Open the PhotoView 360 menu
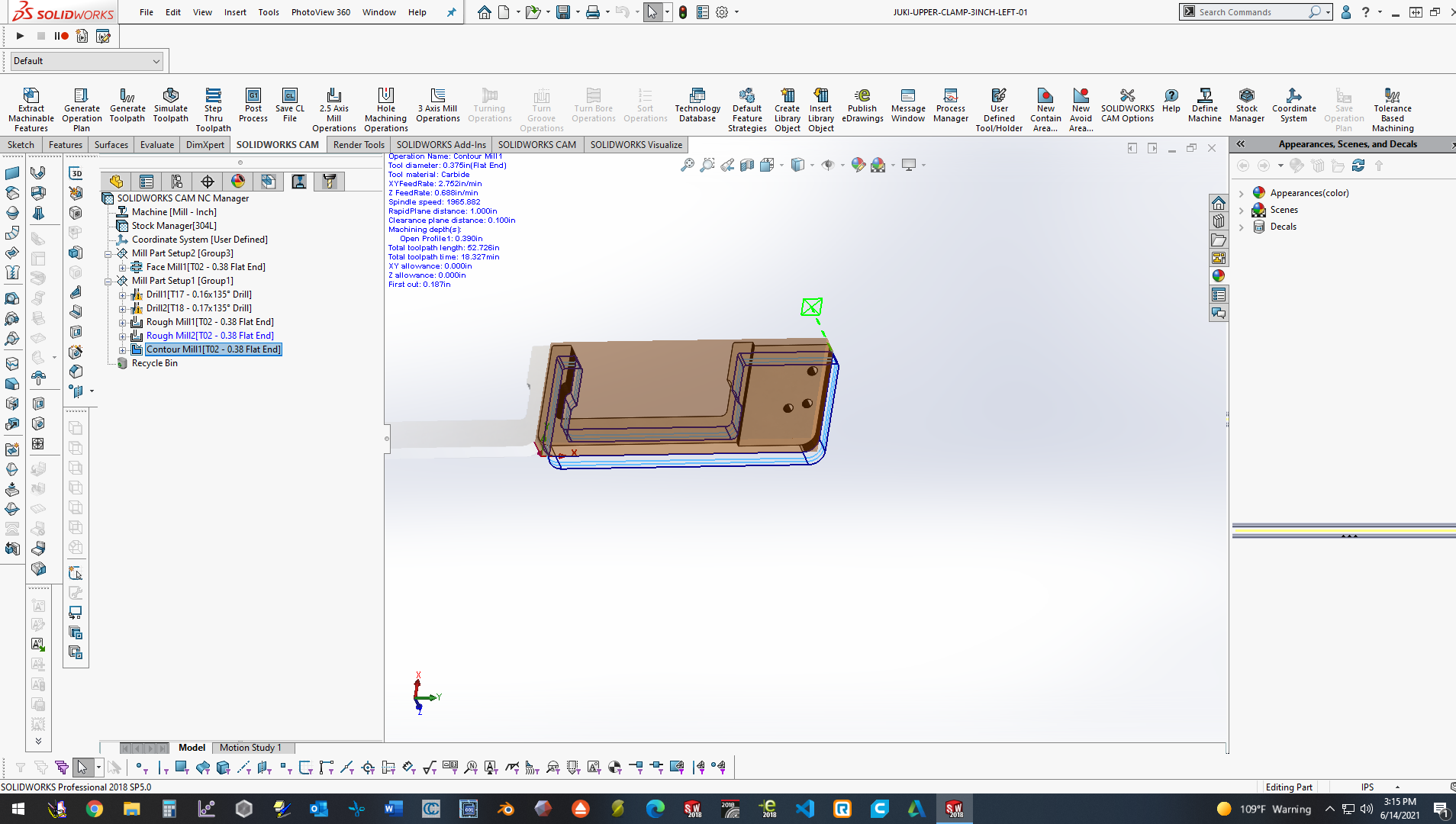This screenshot has height=824, width=1456. point(321,12)
